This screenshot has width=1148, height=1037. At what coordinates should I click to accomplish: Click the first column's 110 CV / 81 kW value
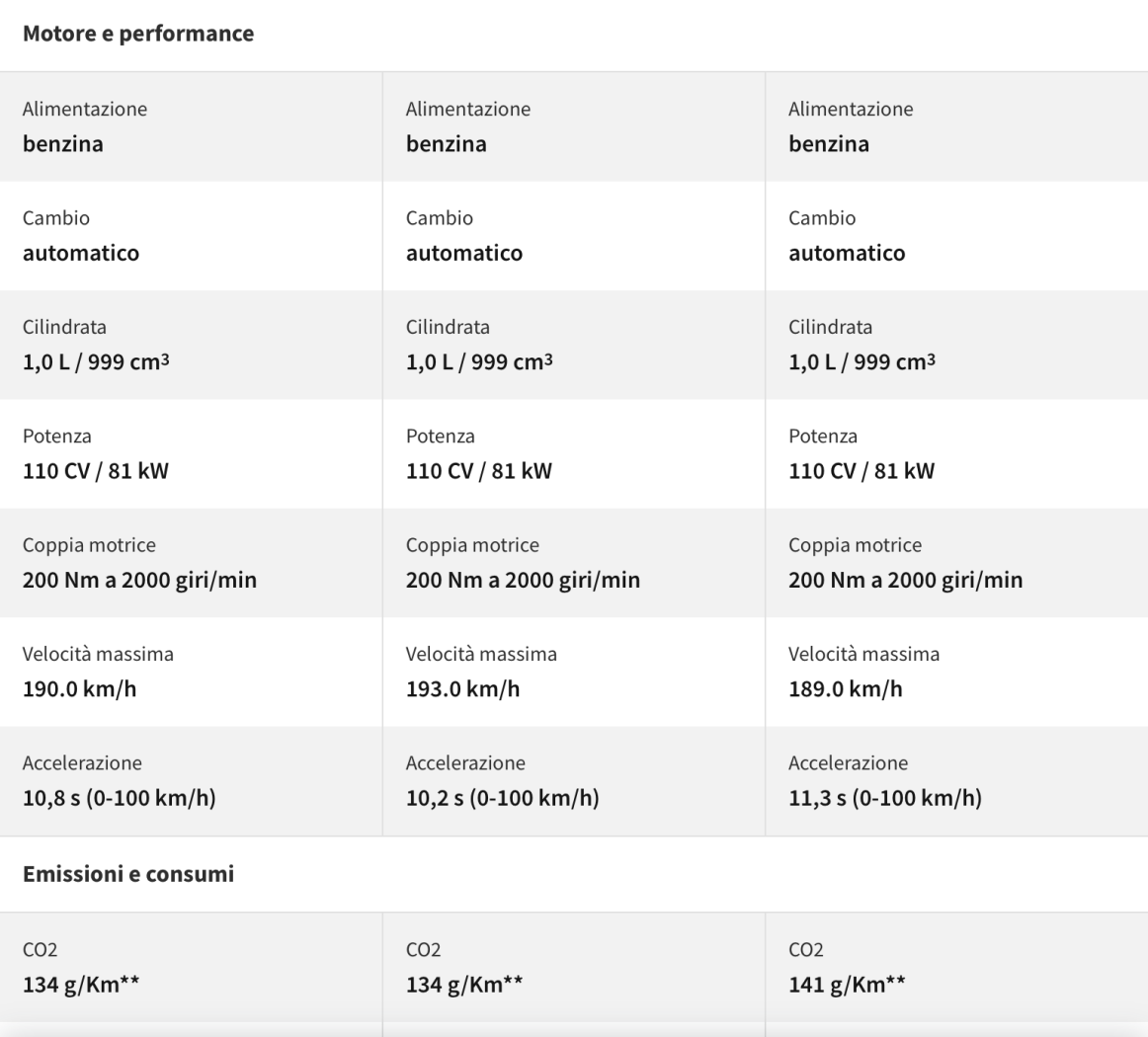pos(96,471)
